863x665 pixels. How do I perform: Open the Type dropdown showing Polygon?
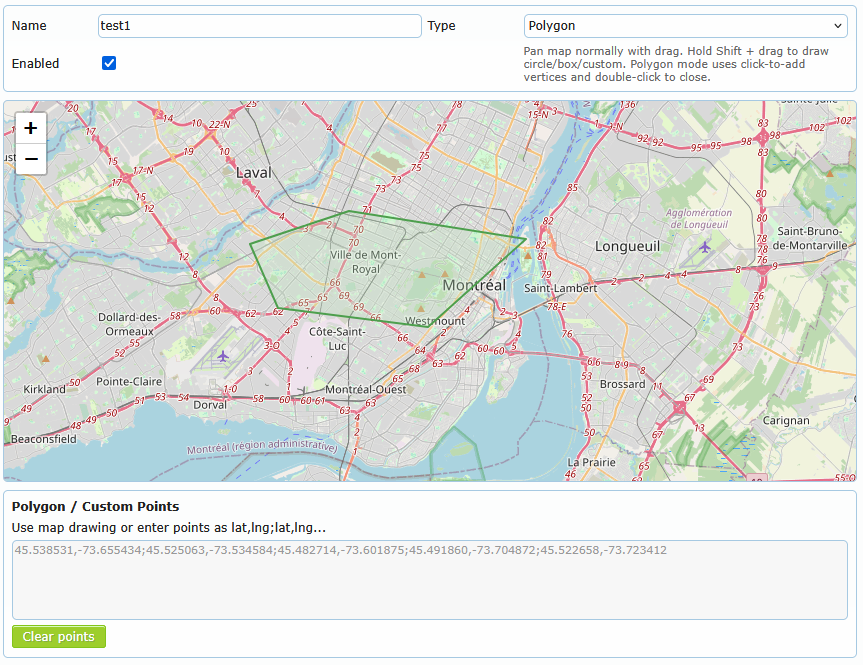[x=685, y=26]
